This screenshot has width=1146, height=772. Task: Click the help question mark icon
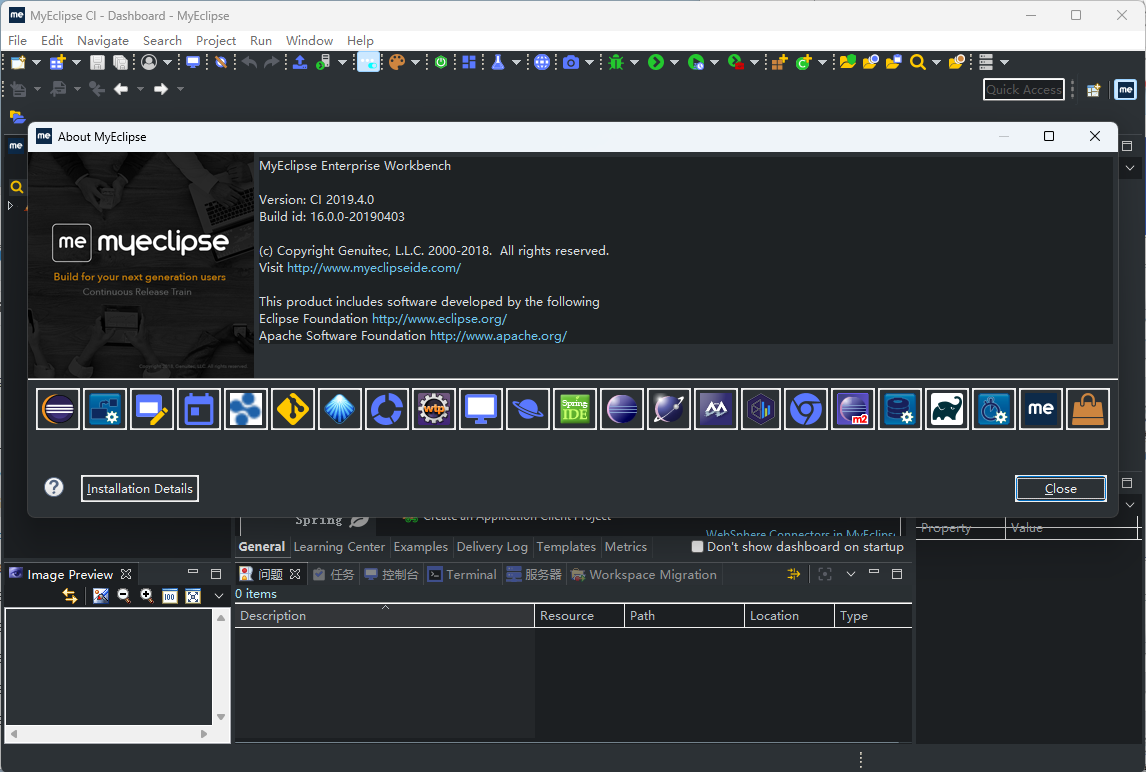[54, 488]
